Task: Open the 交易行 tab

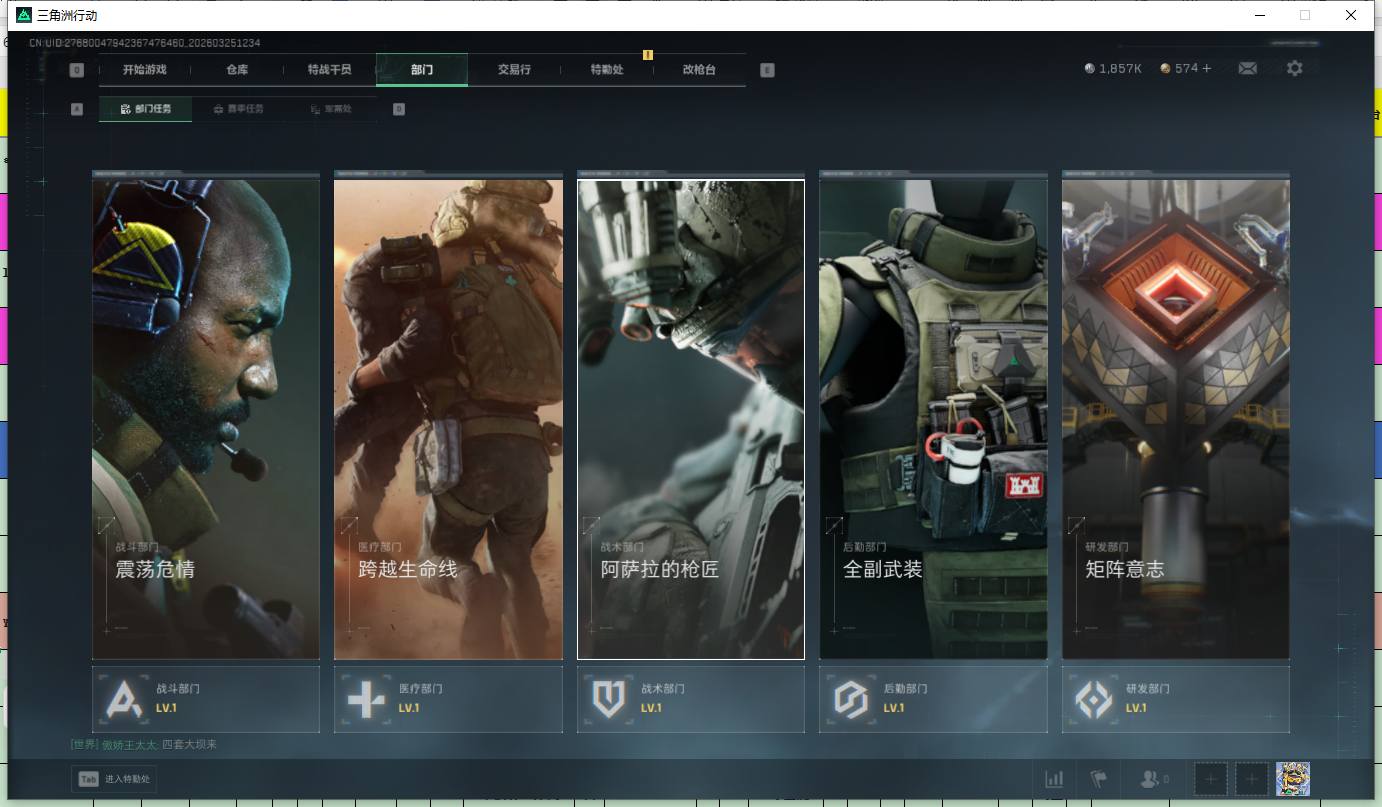Action: click(514, 70)
